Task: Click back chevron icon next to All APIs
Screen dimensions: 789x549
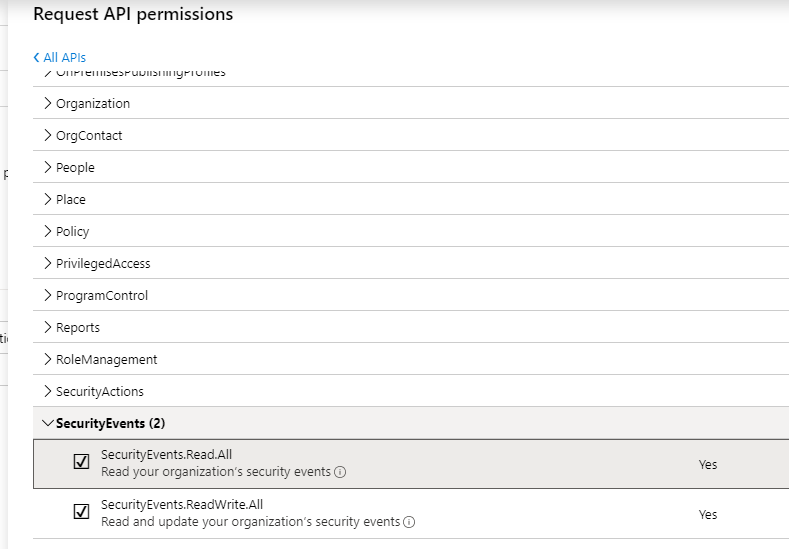Action: pos(37,58)
